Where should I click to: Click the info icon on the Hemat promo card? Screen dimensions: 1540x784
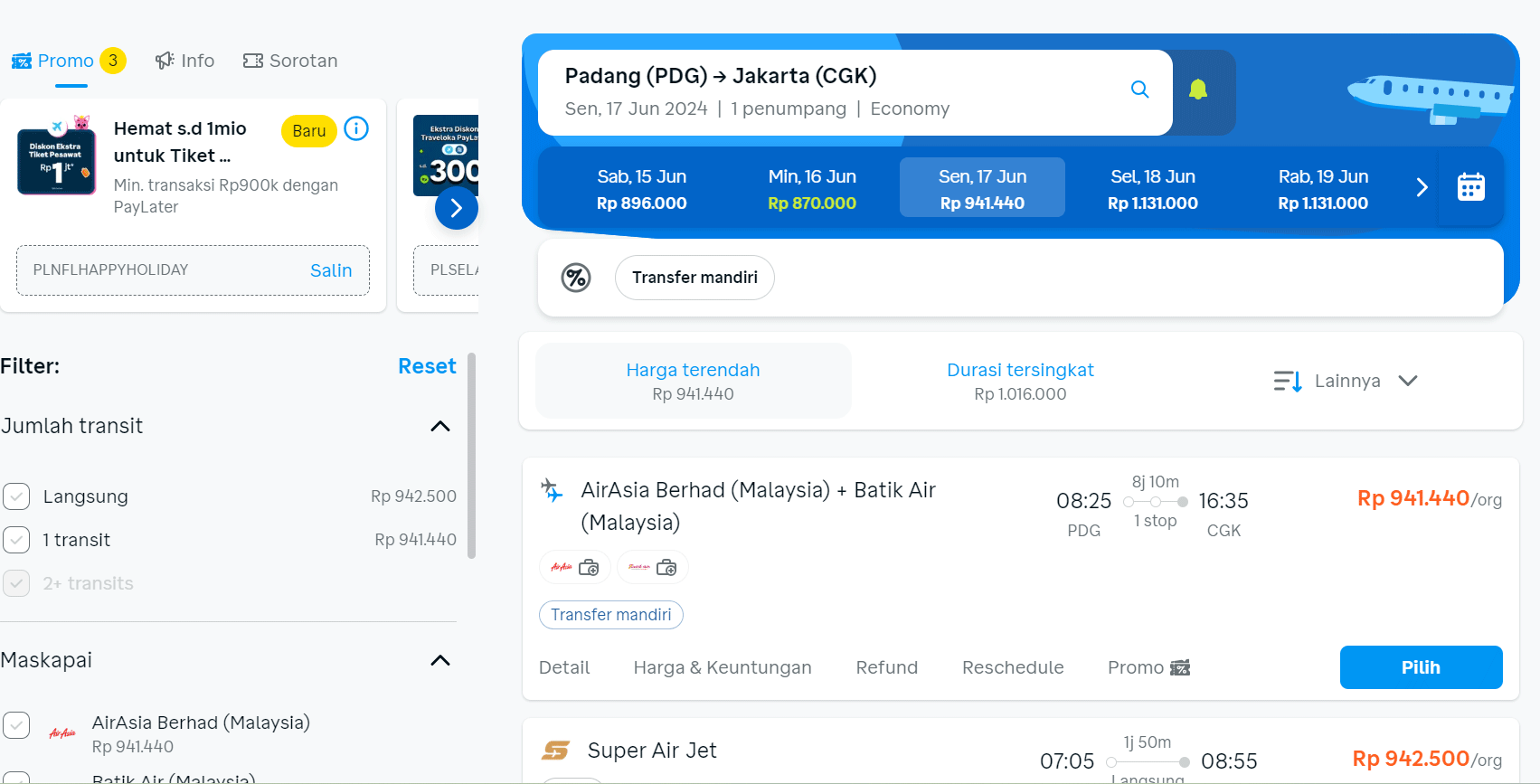(x=356, y=129)
